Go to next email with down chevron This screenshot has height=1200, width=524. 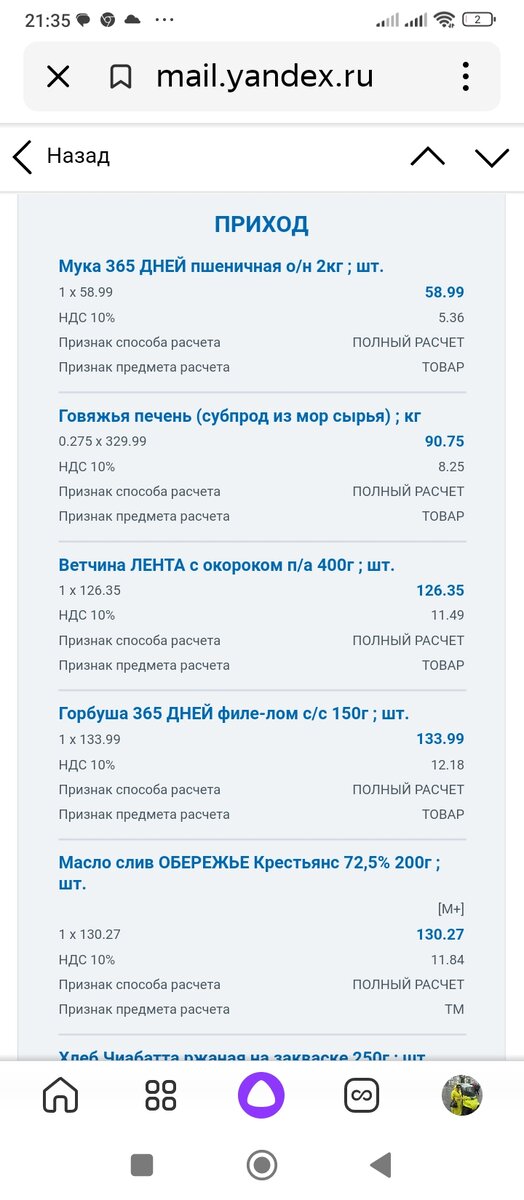[x=492, y=156]
